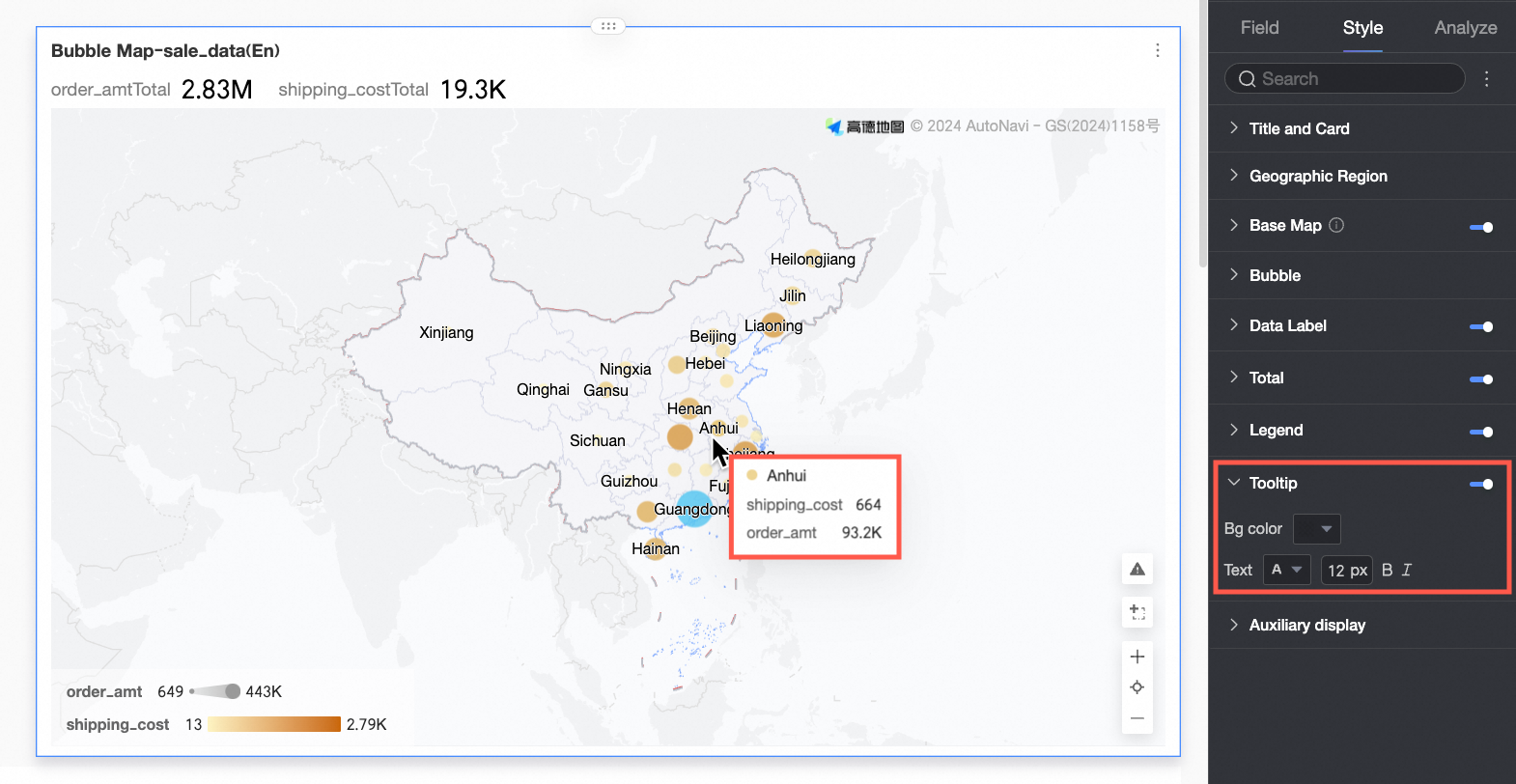Click the order_amt size legend slider

click(x=216, y=691)
